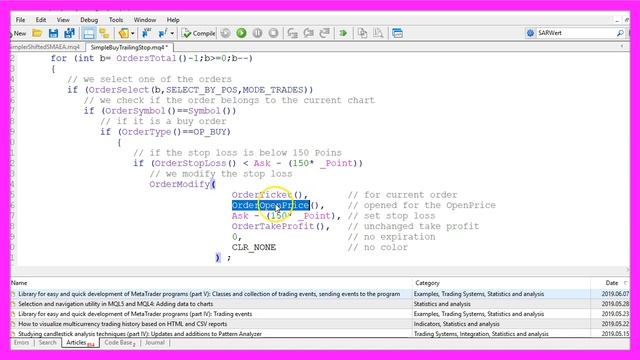Open the Help menu
The height and width of the screenshot is (360, 640).
[x=173, y=20]
